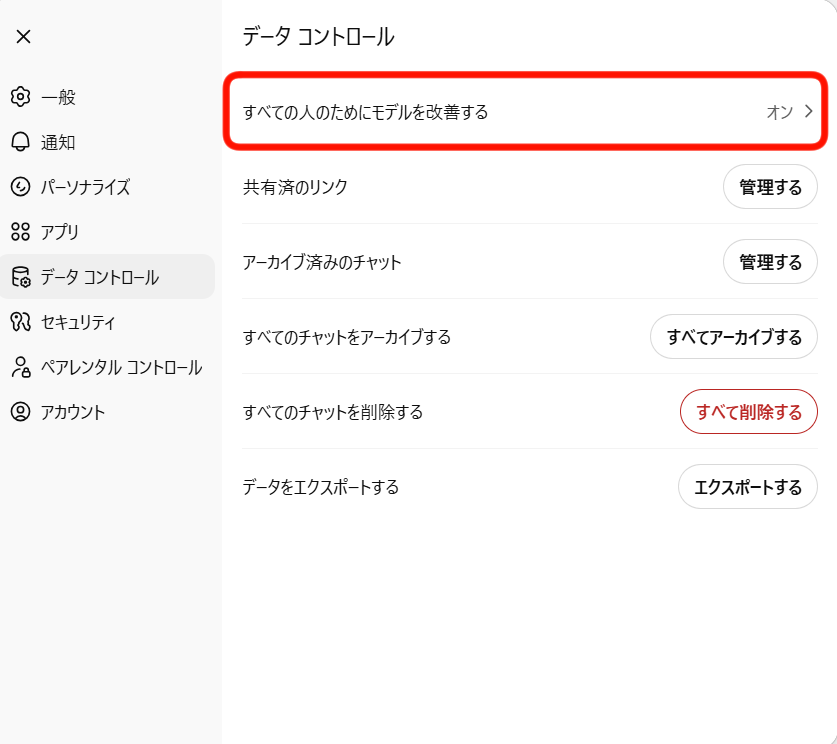Close the settings dialog with the X
This screenshot has width=837, height=744.
(x=23, y=37)
